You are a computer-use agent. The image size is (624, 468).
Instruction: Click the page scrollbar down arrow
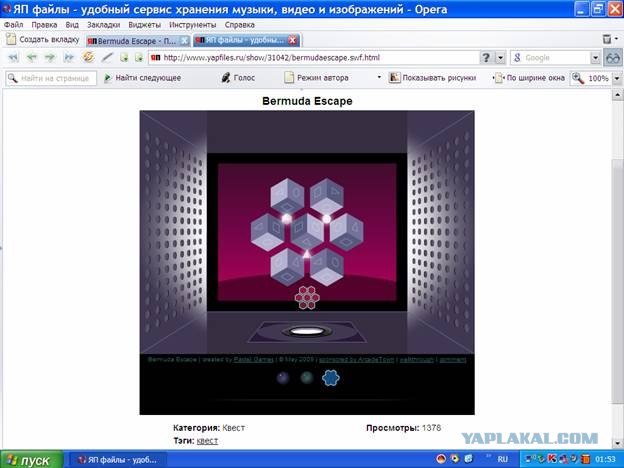click(x=617, y=443)
